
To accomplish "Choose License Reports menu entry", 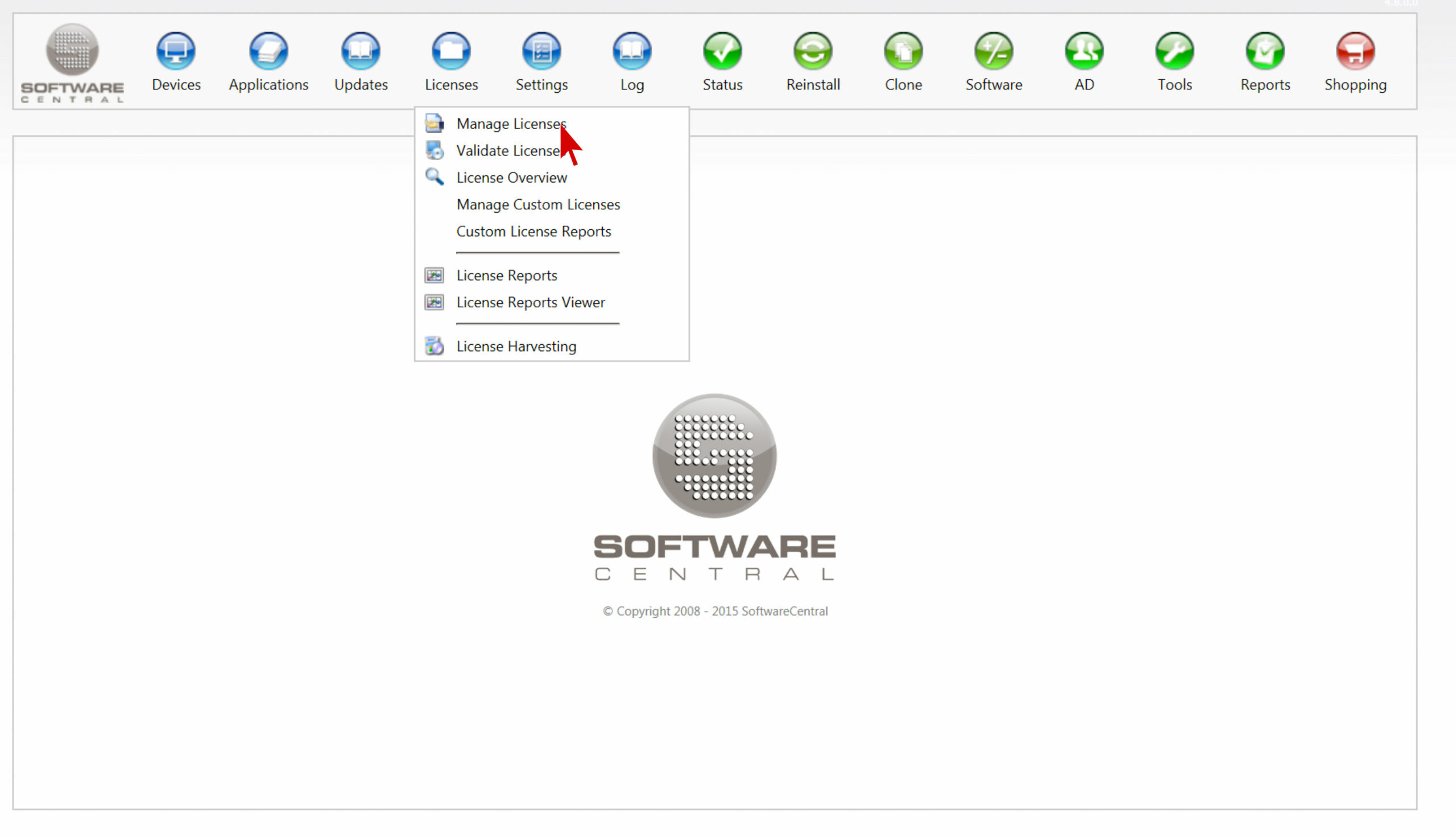I will pos(506,275).
